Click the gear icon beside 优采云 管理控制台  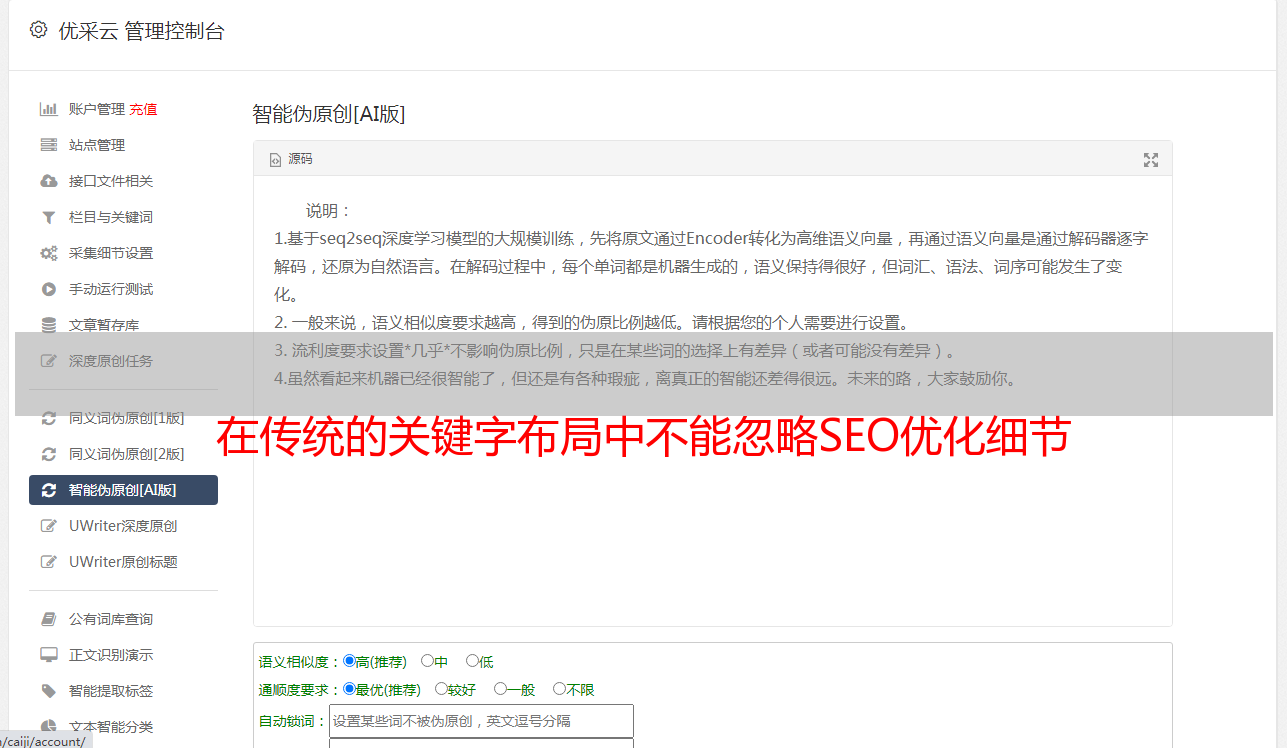[x=38, y=30]
